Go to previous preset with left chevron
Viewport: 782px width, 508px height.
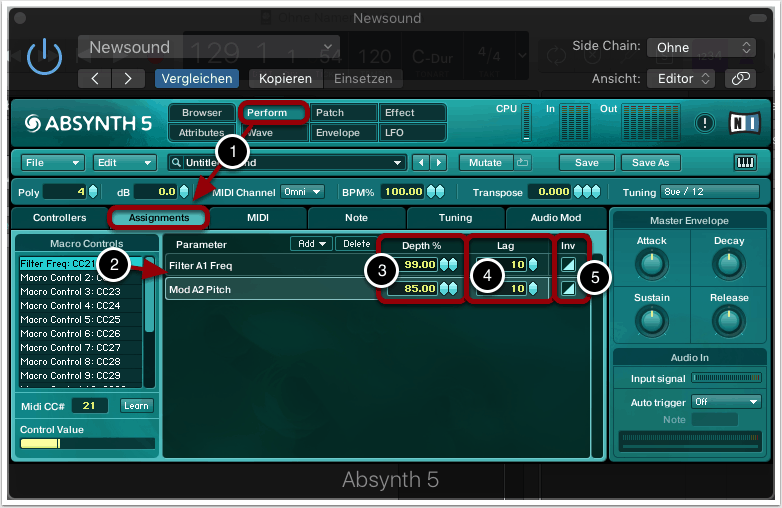(x=94, y=78)
